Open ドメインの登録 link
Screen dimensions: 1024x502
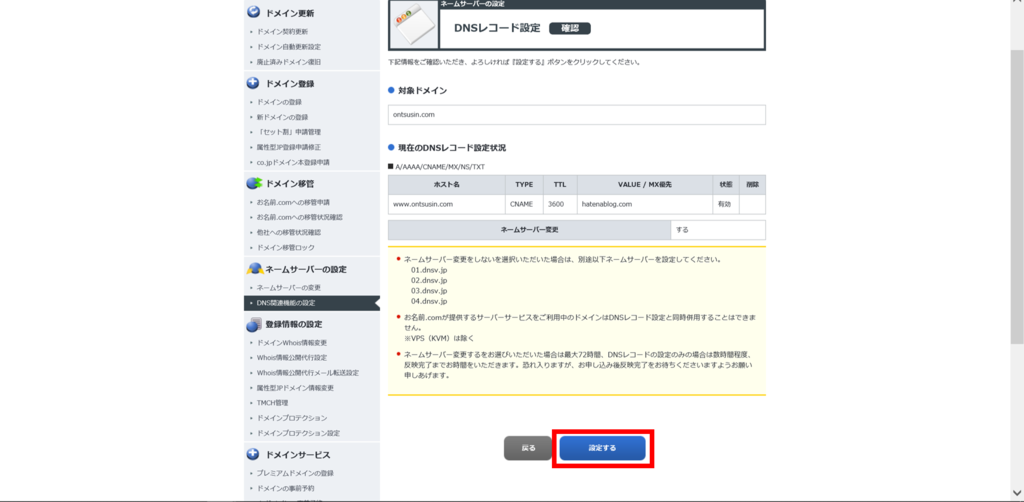point(279,102)
